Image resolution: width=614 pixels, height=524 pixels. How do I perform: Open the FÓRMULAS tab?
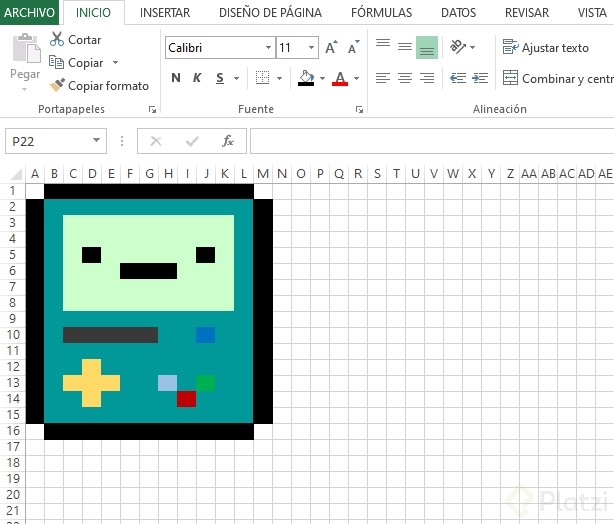381,13
